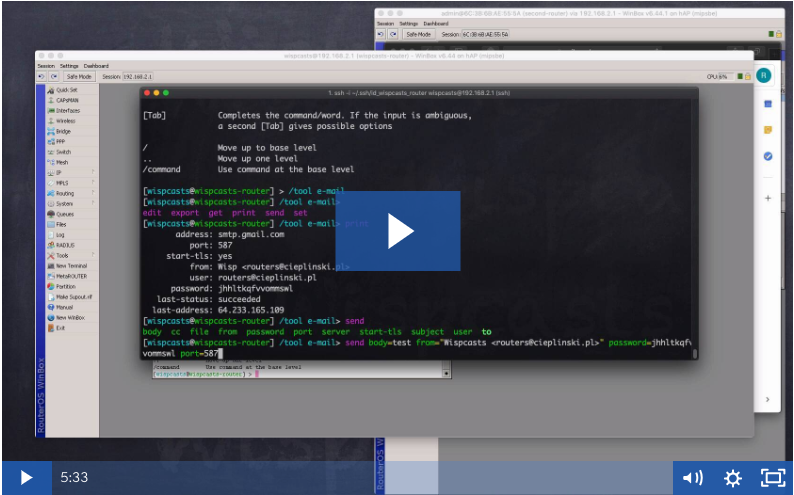Open Dashboard menu in front WinBox window
Viewport: 794px width, 495px height.
point(96,66)
